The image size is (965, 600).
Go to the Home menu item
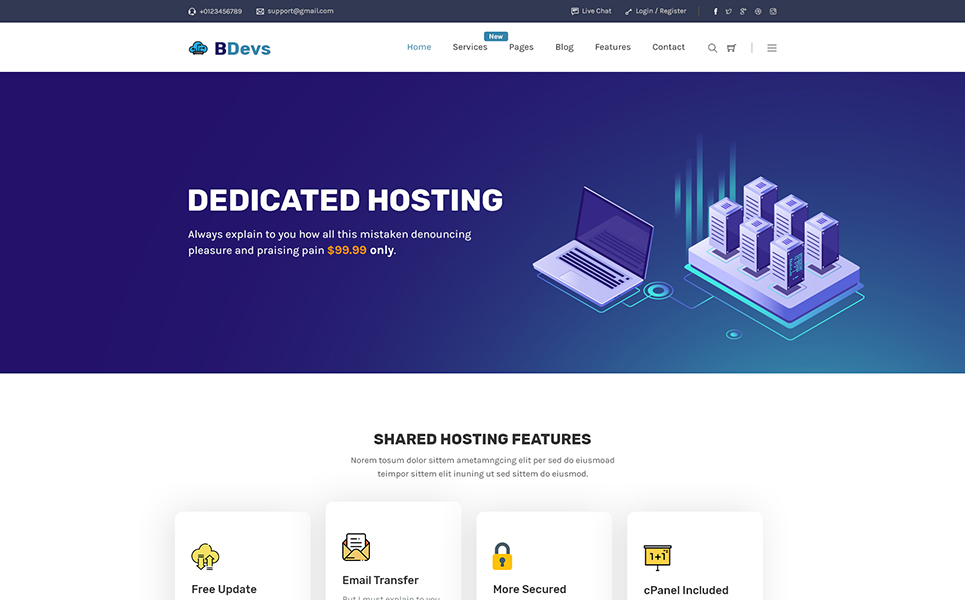(419, 47)
